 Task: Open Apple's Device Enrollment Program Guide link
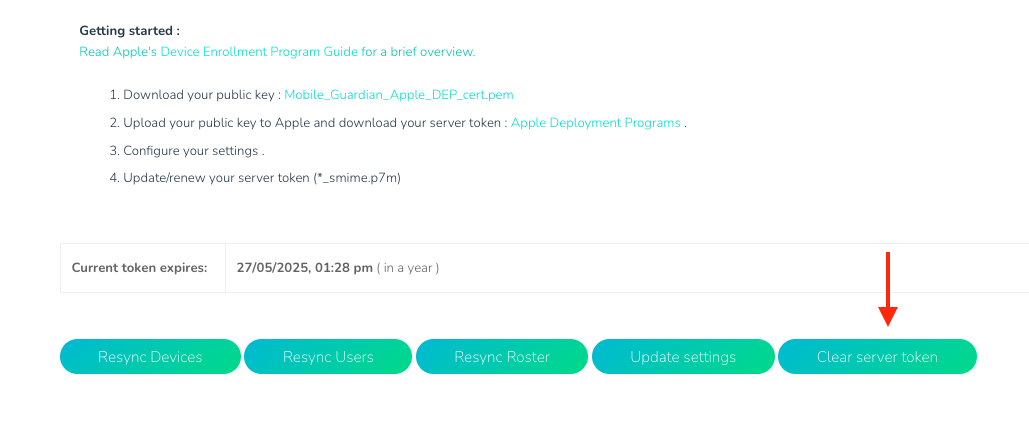pyautogui.click(x=277, y=51)
